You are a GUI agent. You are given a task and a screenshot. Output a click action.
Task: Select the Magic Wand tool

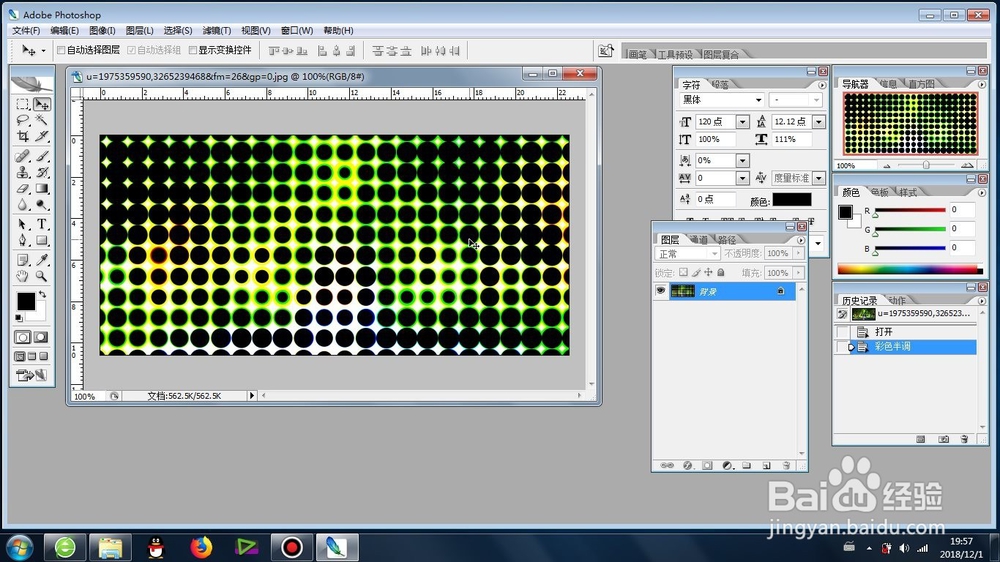point(42,120)
